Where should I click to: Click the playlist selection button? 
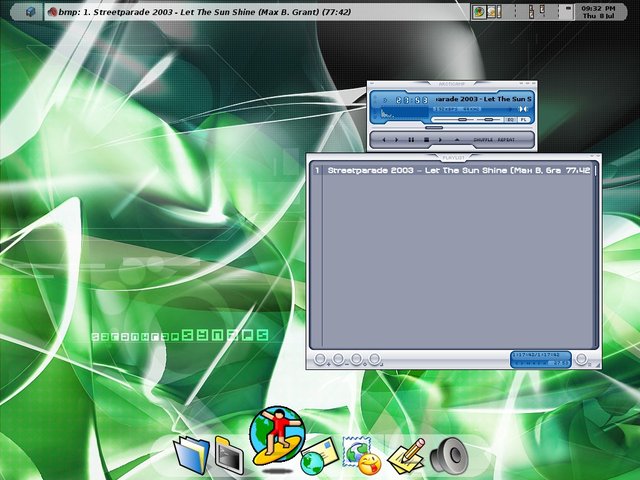tap(356, 359)
